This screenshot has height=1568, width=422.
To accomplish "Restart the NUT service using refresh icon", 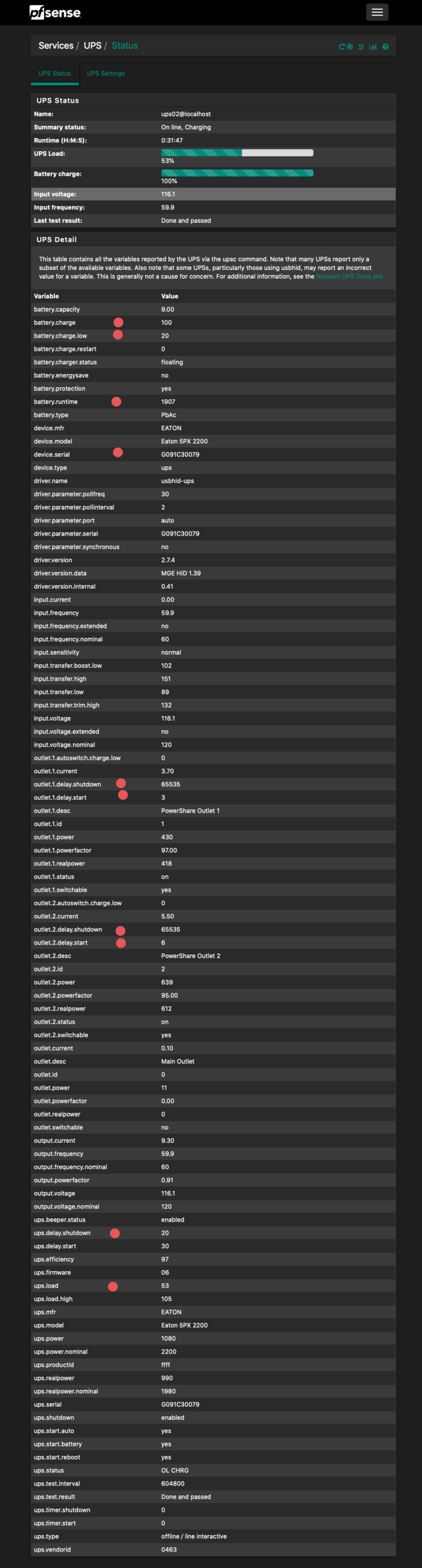I will point(342,47).
